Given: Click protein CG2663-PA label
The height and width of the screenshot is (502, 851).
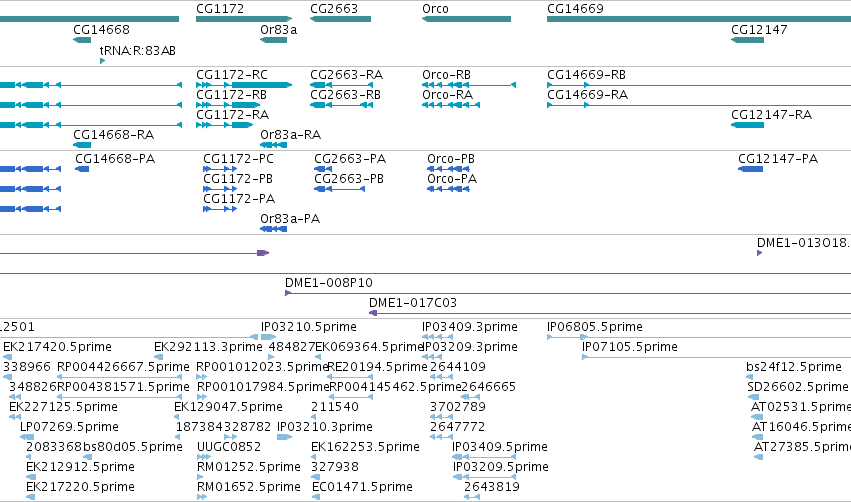Looking at the screenshot, I should [350, 159].
